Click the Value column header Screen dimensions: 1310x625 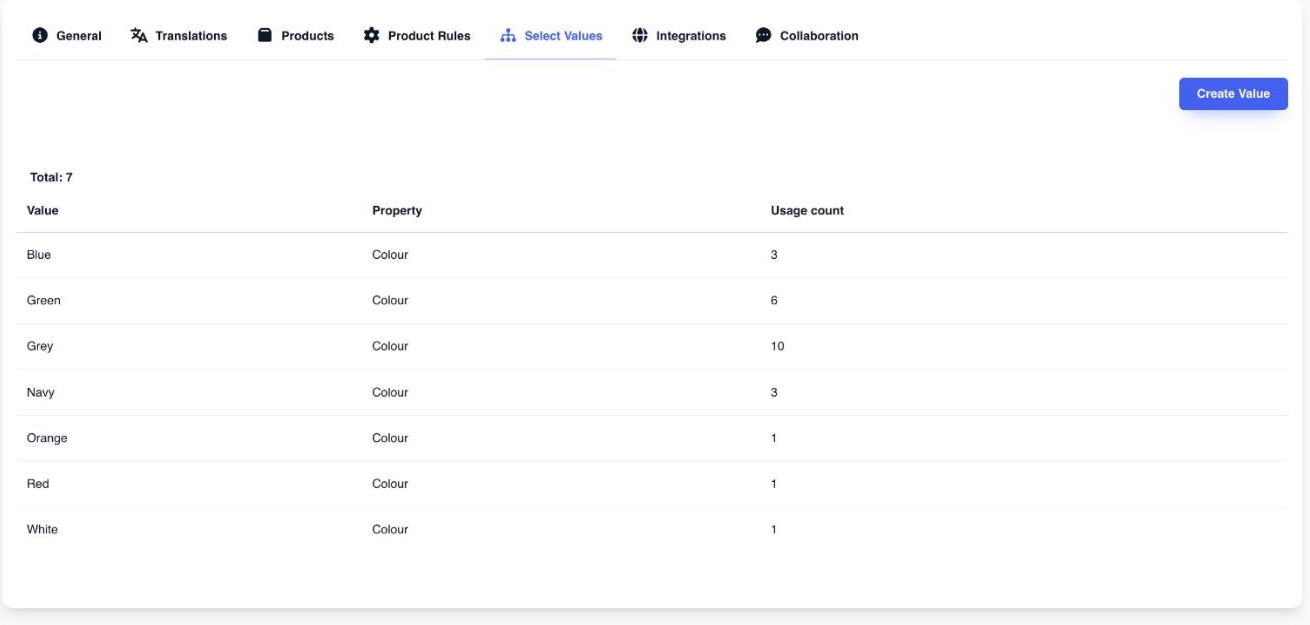[42, 211]
